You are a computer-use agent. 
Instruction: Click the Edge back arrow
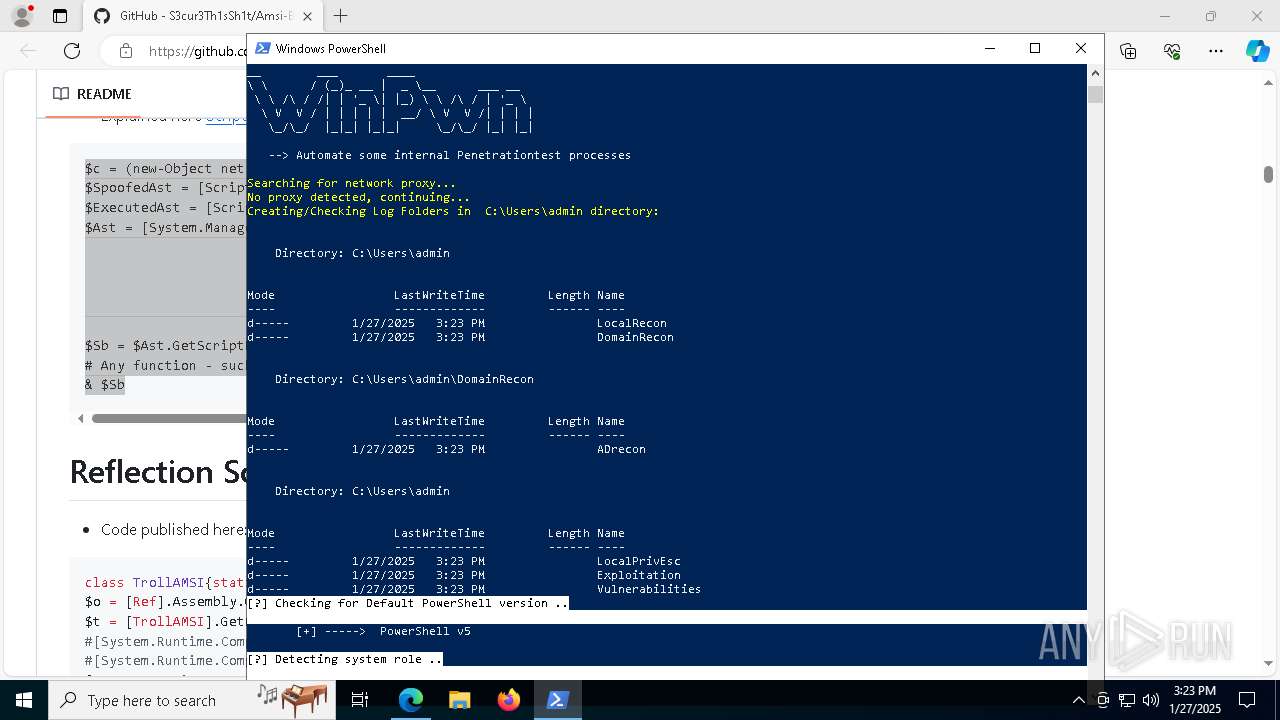point(28,51)
